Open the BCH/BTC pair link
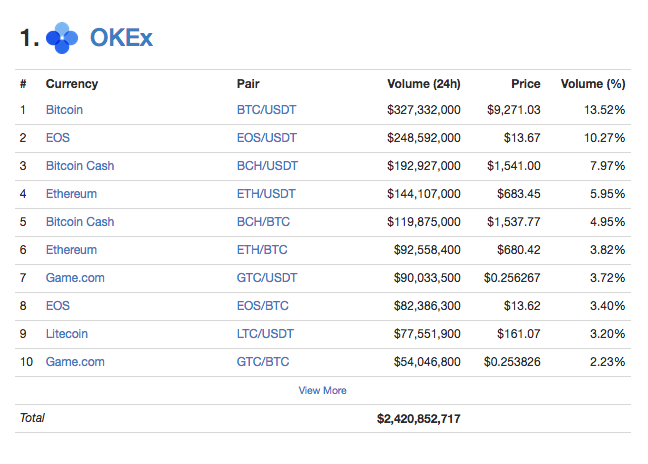 pos(263,222)
